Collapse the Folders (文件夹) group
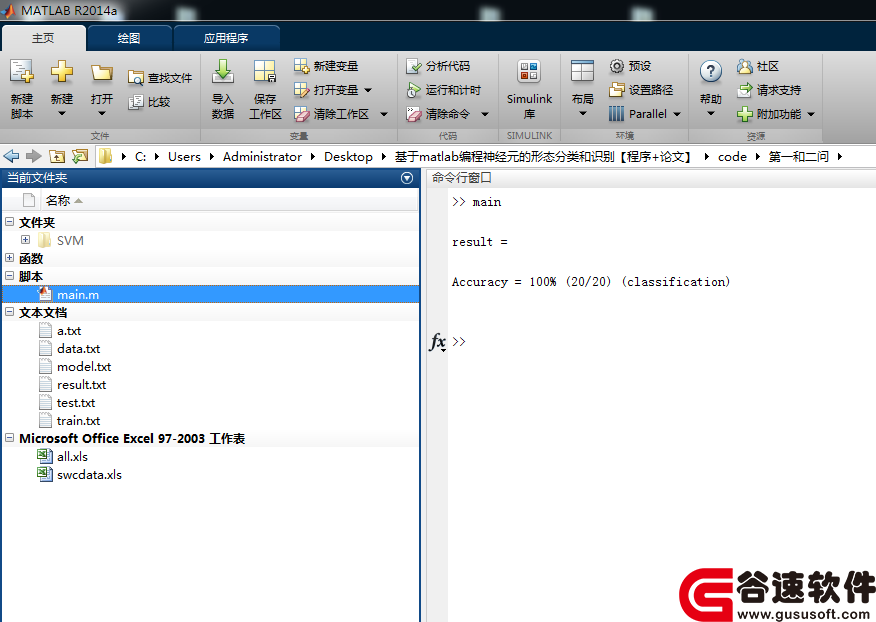 tap(9, 221)
